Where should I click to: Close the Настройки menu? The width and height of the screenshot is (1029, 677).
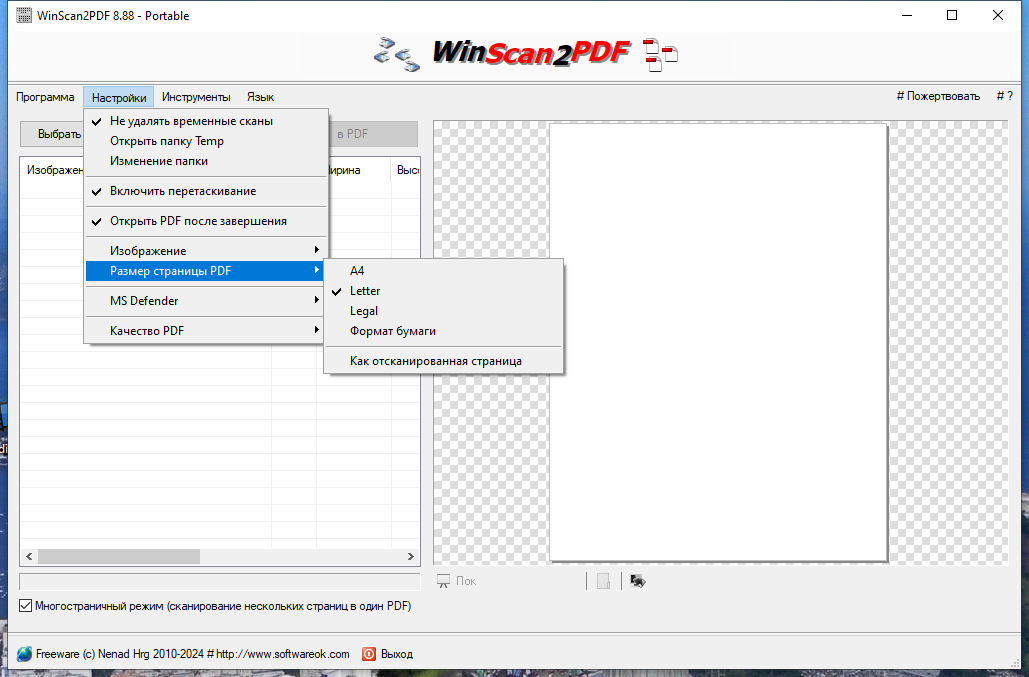point(119,97)
